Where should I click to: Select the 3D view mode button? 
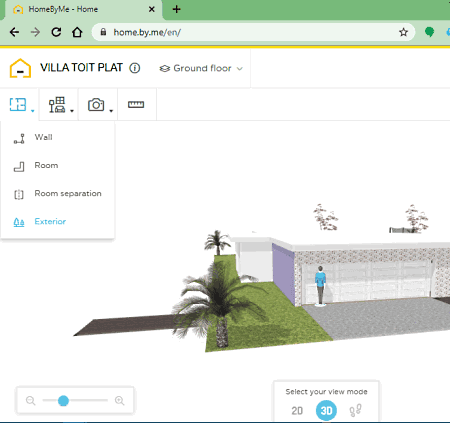pyautogui.click(x=326, y=410)
